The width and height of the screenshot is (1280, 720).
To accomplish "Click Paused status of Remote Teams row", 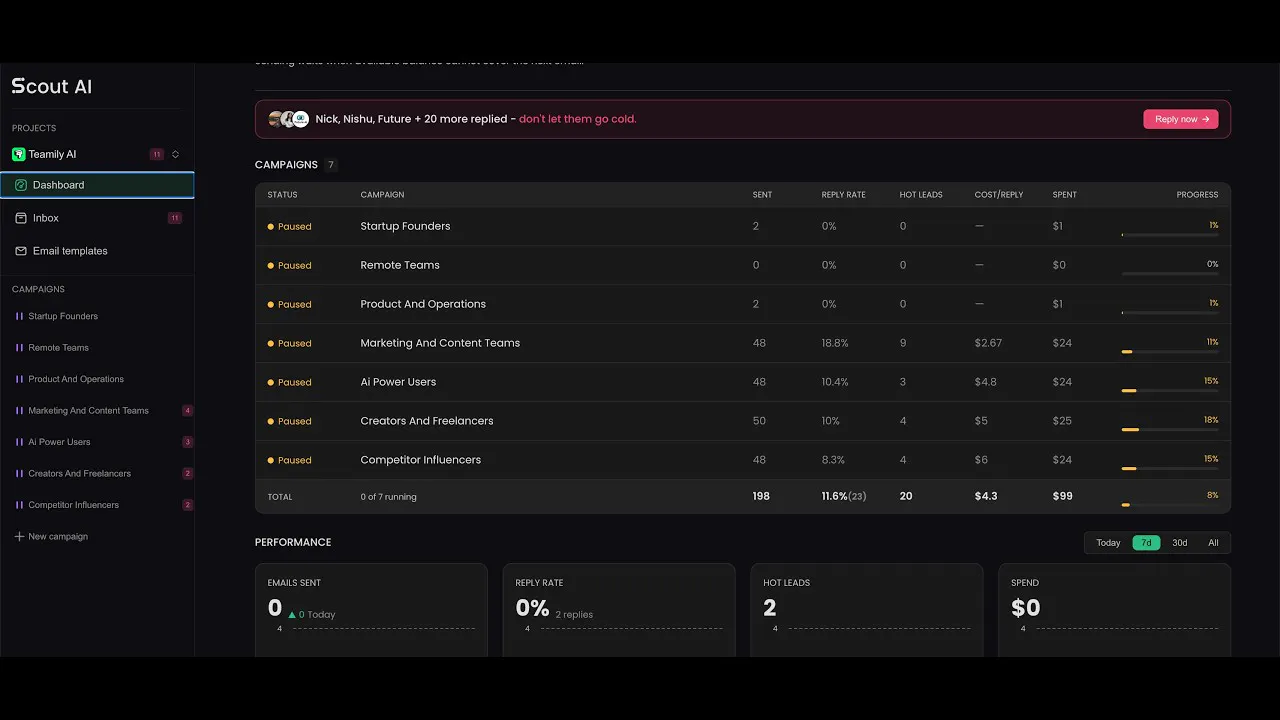I will coord(290,266).
